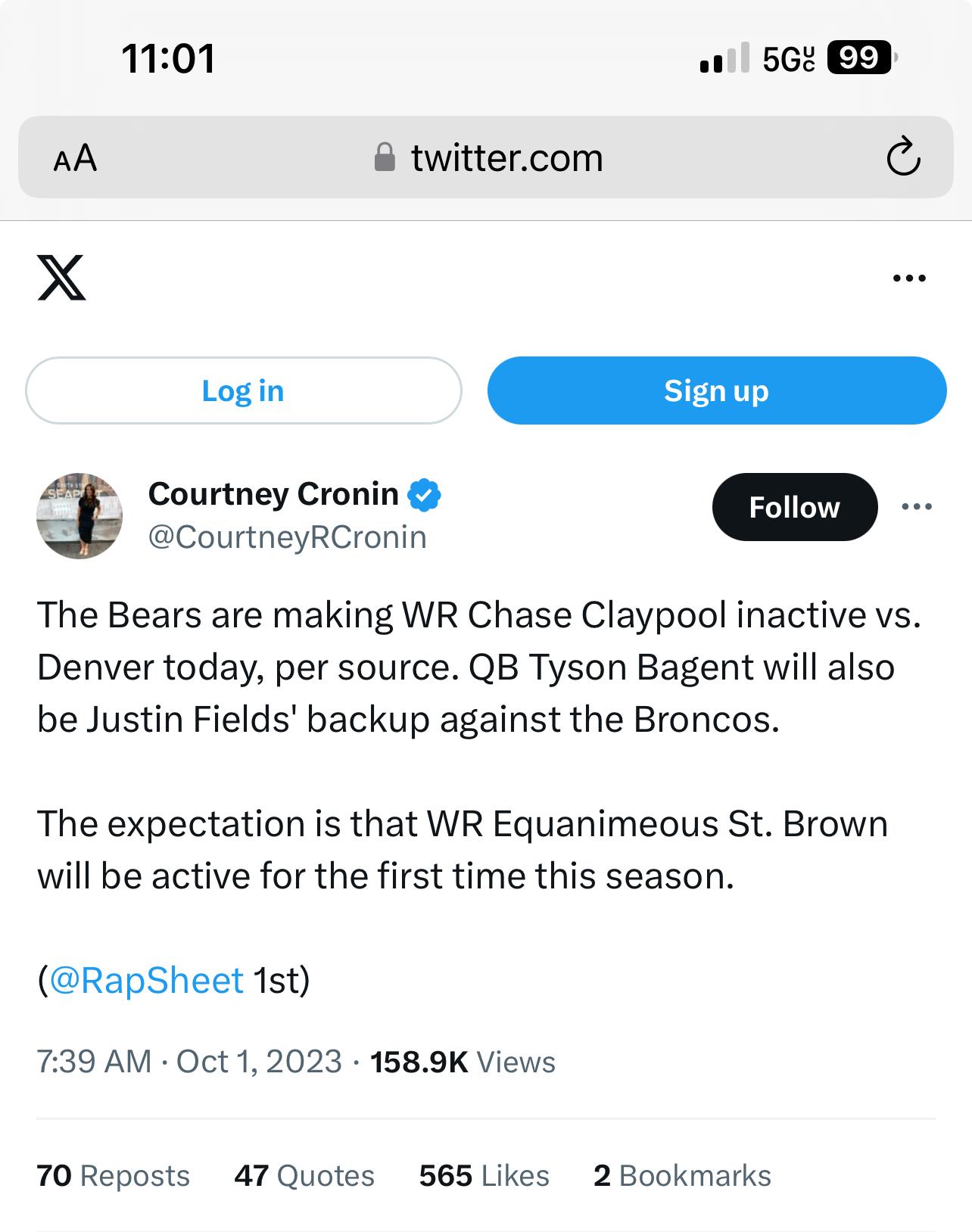Select the twitter.com address bar
This screenshot has width=972, height=1232.
[x=485, y=157]
